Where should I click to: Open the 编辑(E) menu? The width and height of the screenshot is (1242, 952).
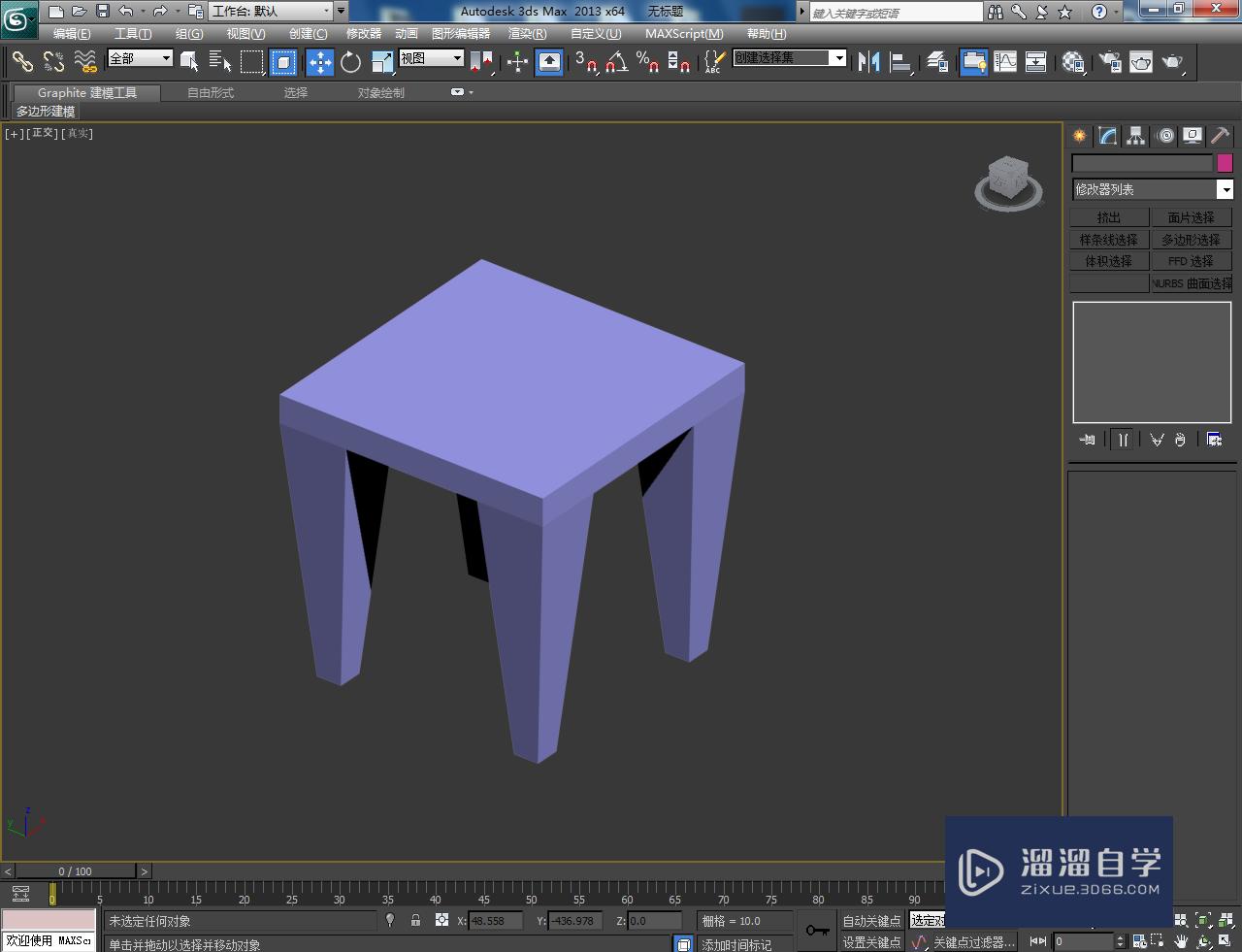(x=72, y=33)
